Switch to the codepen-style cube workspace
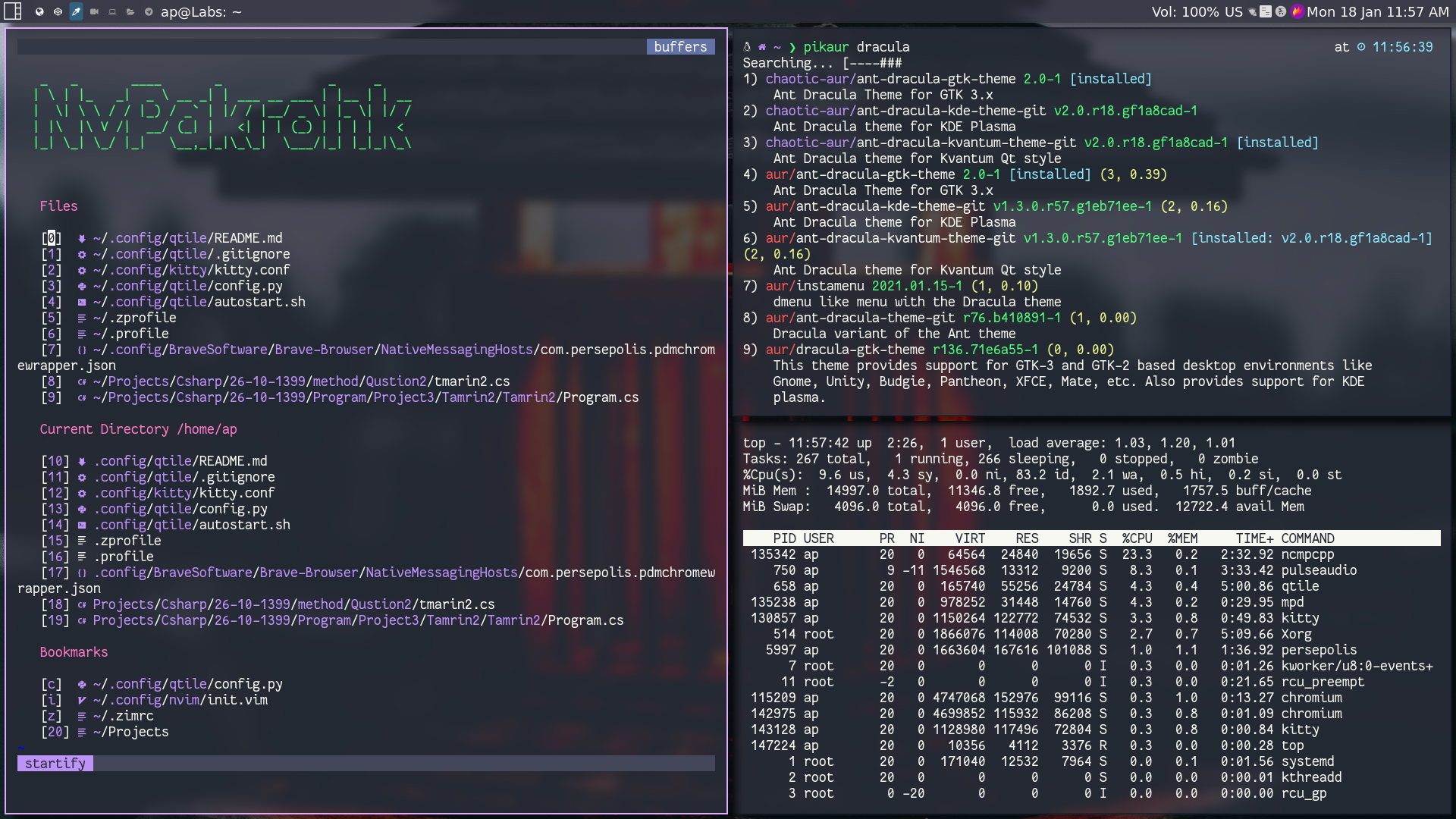The height and width of the screenshot is (819, 1456). 58,11
